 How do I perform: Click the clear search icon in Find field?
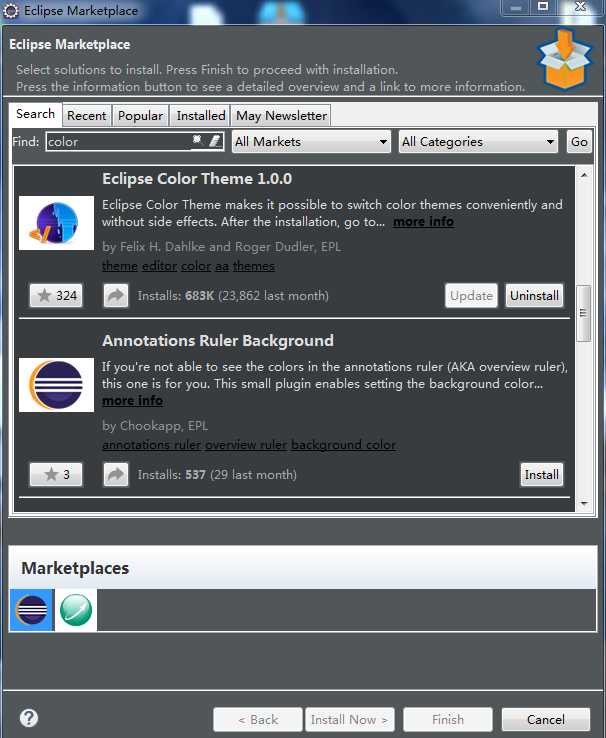(197, 140)
